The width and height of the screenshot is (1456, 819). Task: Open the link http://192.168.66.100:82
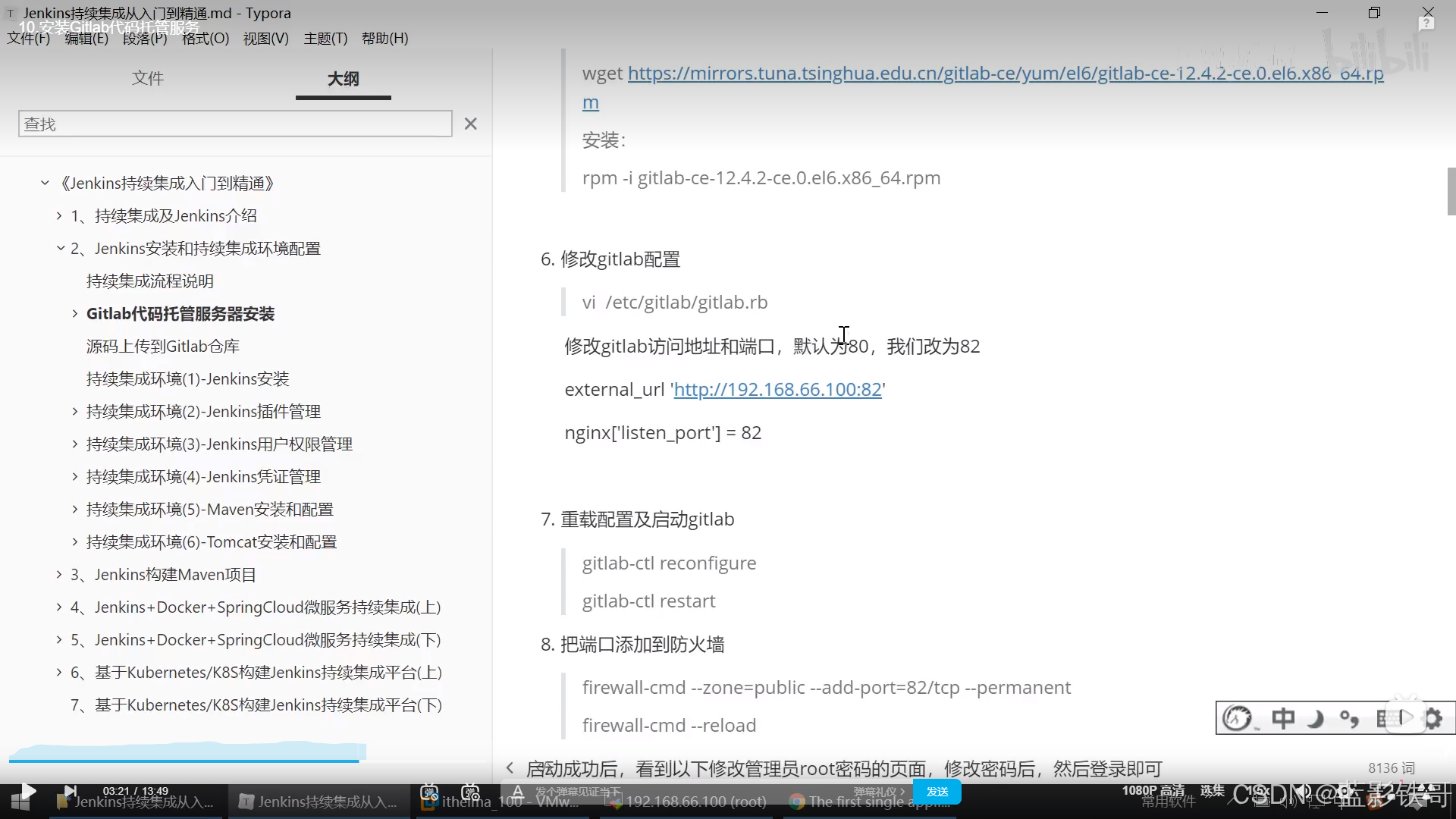pyautogui.click(x=777, y=389)
